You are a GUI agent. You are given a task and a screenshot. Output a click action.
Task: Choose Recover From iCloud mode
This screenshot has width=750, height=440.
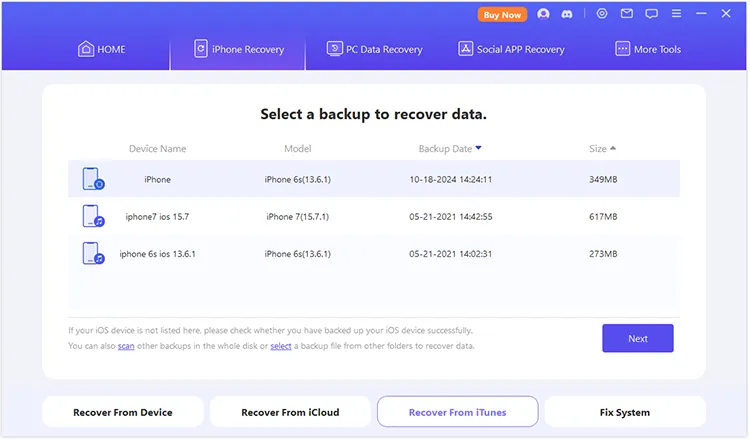[x=290, y=412]
